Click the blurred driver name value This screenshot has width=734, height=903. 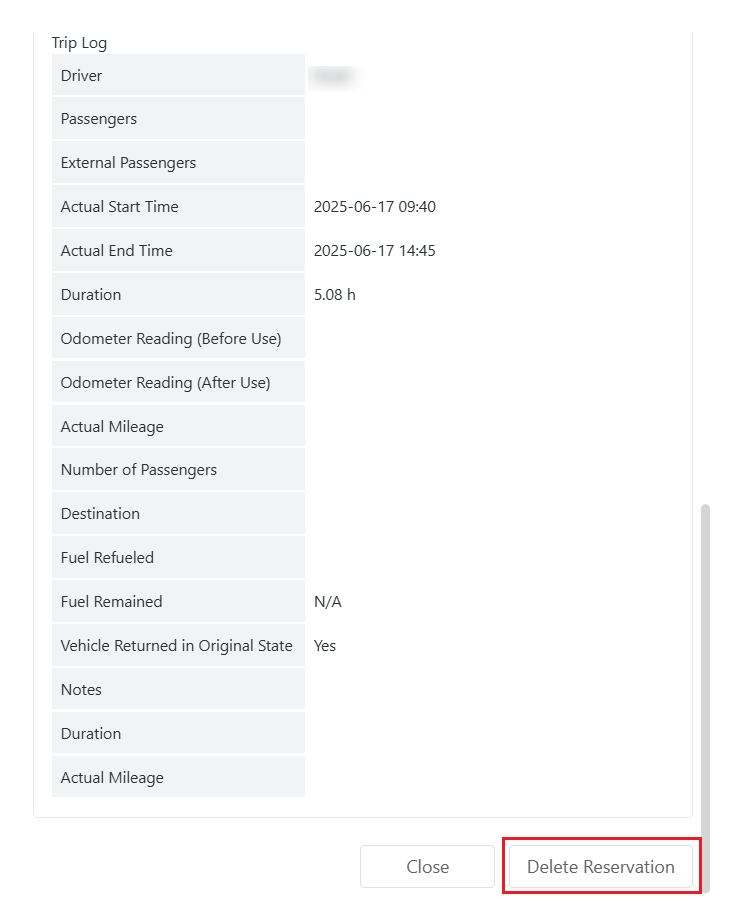tap(334, 76)
